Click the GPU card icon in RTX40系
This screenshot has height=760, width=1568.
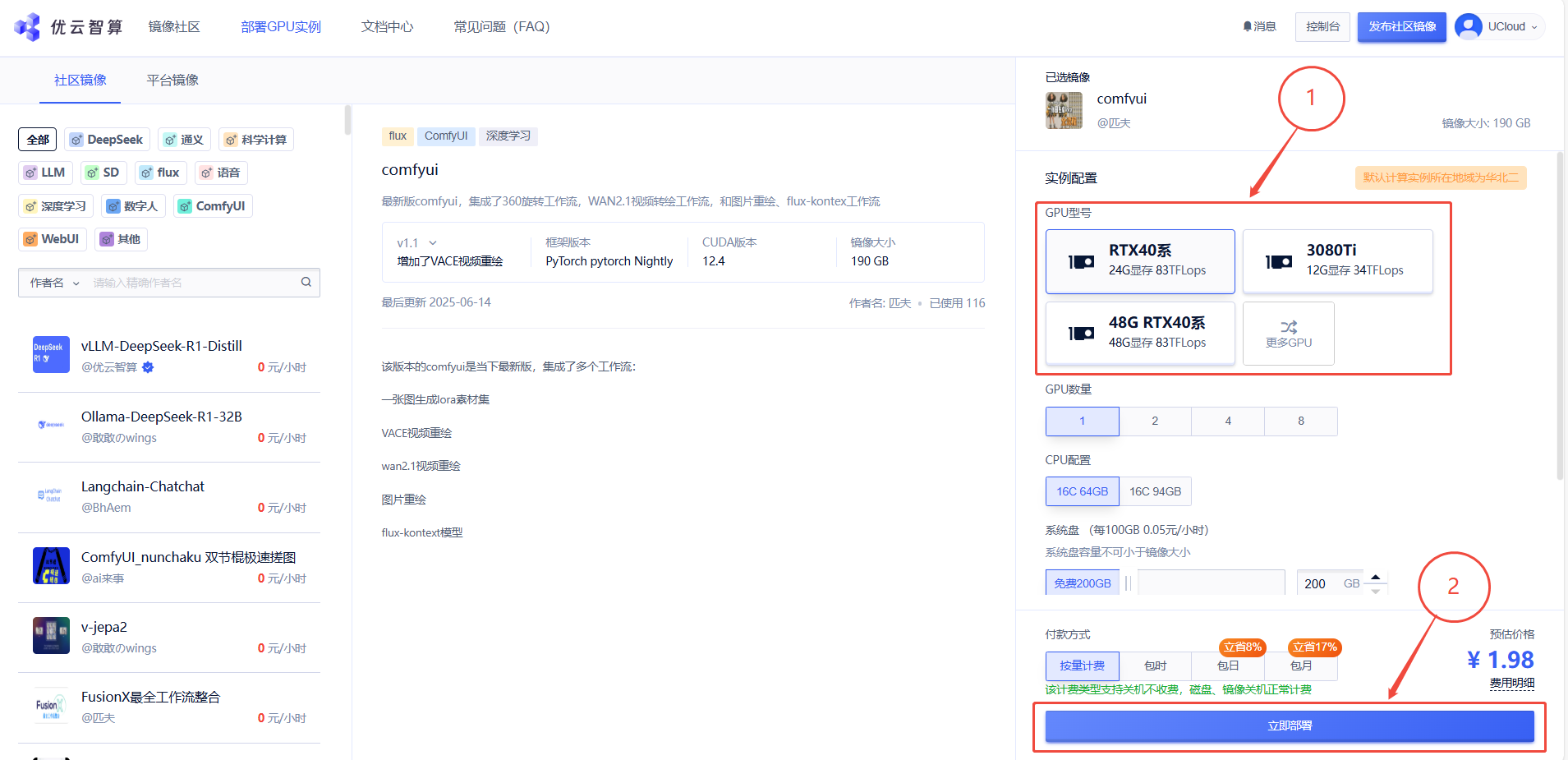pos(1081,261)
